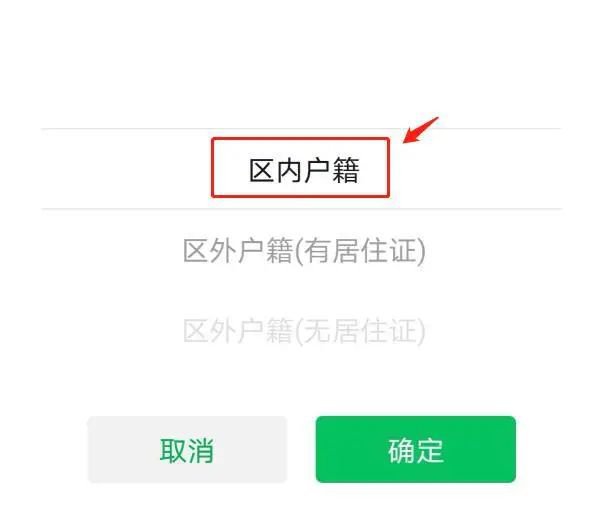Viewport: 605px width, 508px height.
Task: Tap the 籍 character in the highlighted option
Action: click(346, 170)
